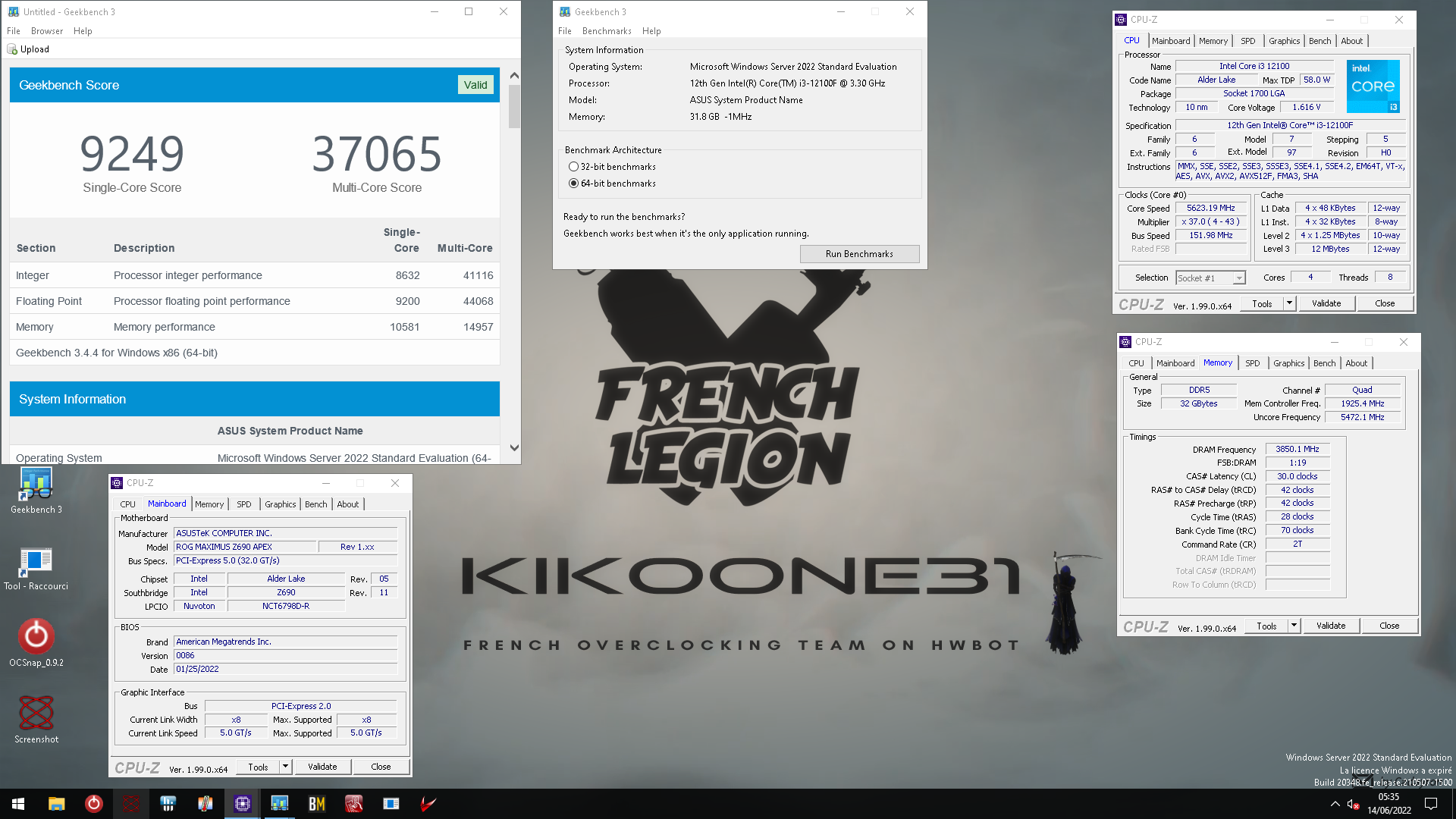Click the red power OCSnap taskbar icon
This screenshot has width=1456, height=819.
93,804
